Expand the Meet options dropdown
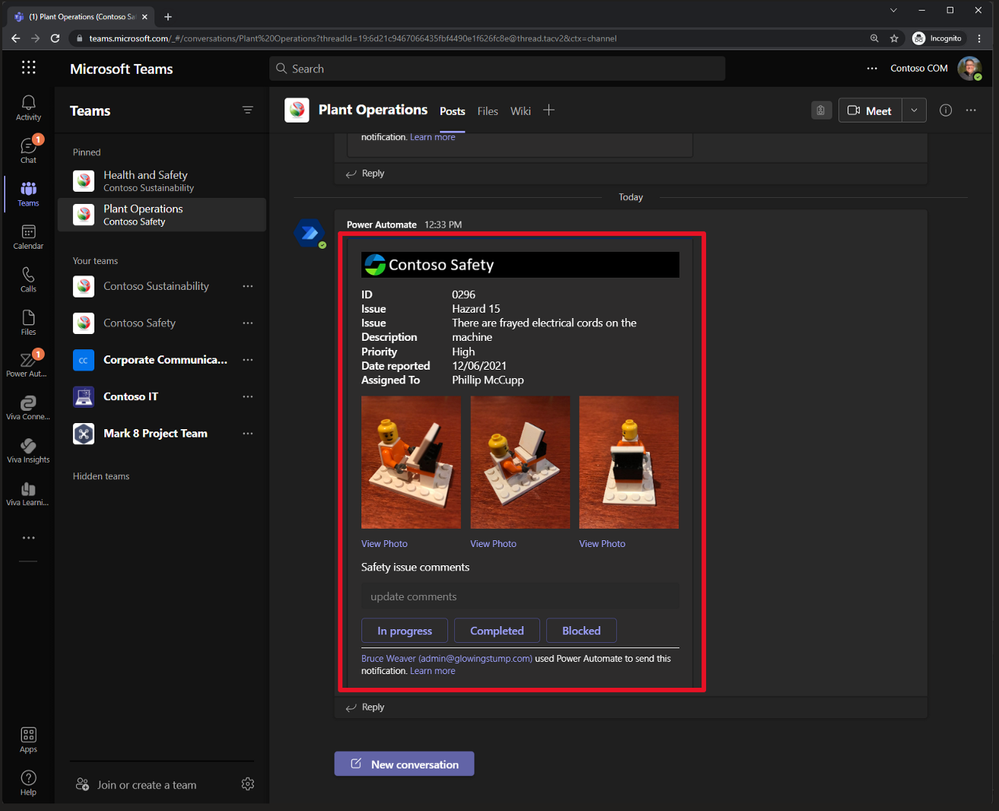This screenshot has width=999, height=811. 914,110
